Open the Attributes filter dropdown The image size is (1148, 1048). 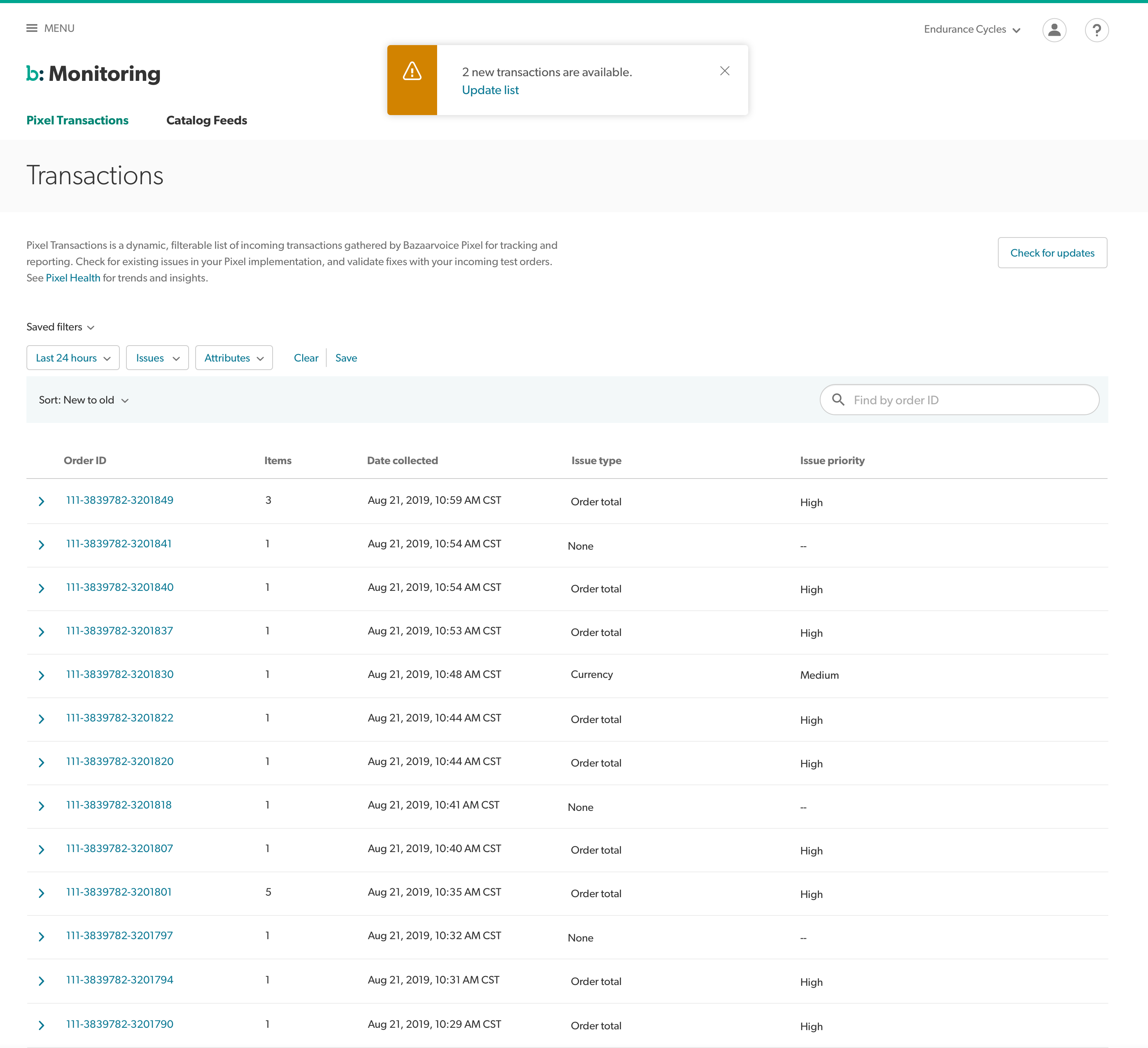[233, 358]
